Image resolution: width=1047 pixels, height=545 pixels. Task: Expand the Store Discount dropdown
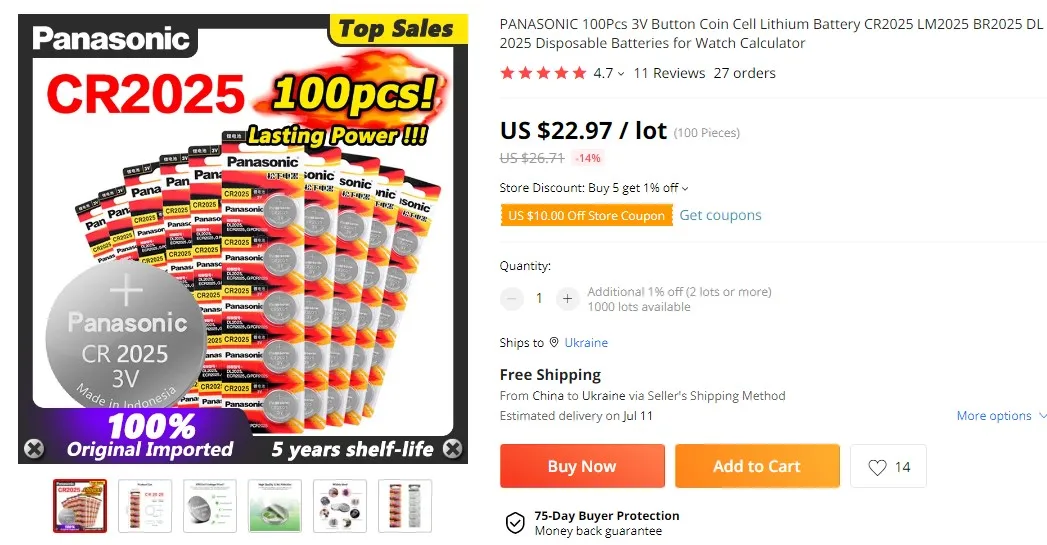coord(684,188)
